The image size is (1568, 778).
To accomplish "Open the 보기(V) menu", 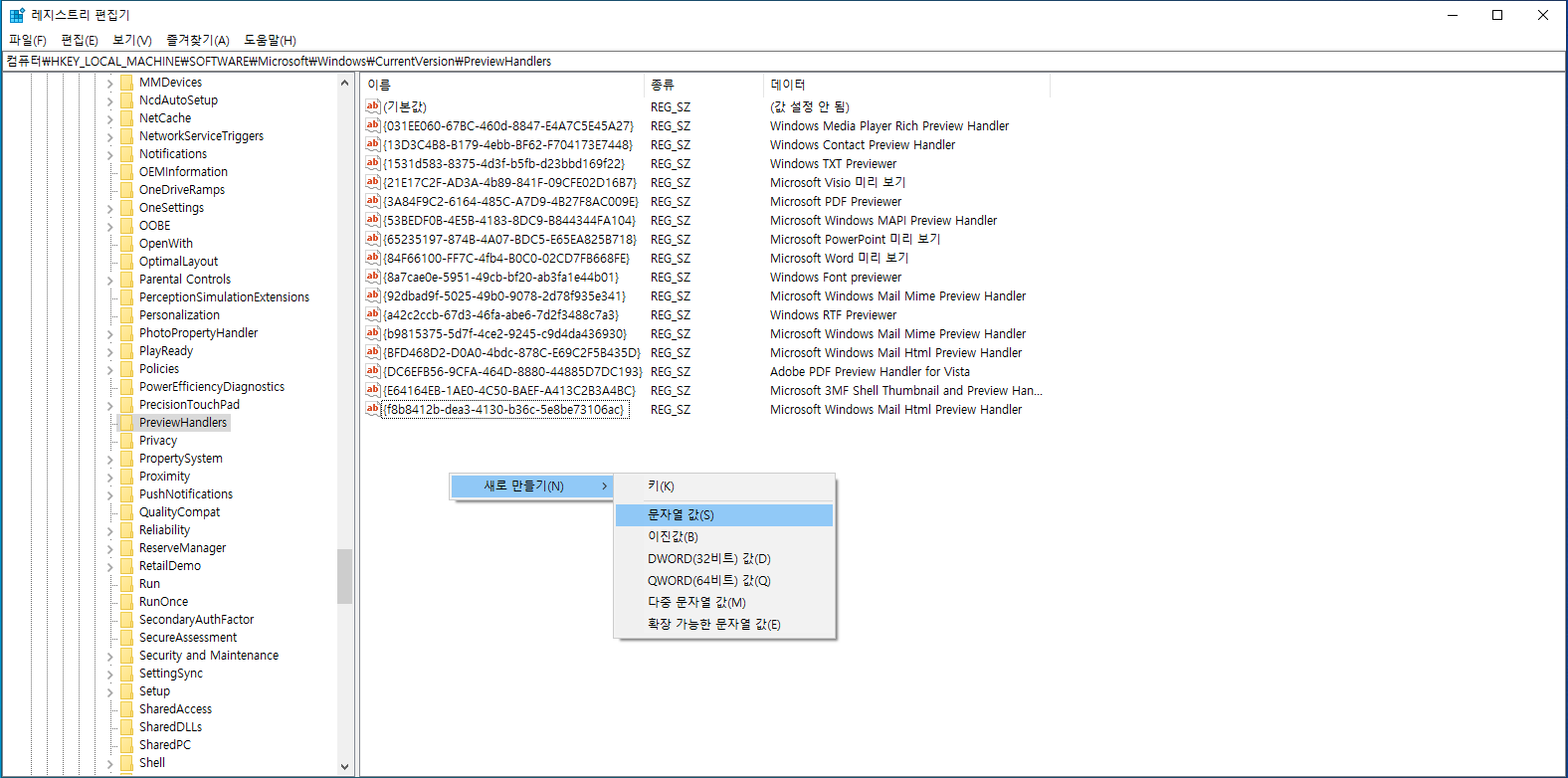I will 132,40.
